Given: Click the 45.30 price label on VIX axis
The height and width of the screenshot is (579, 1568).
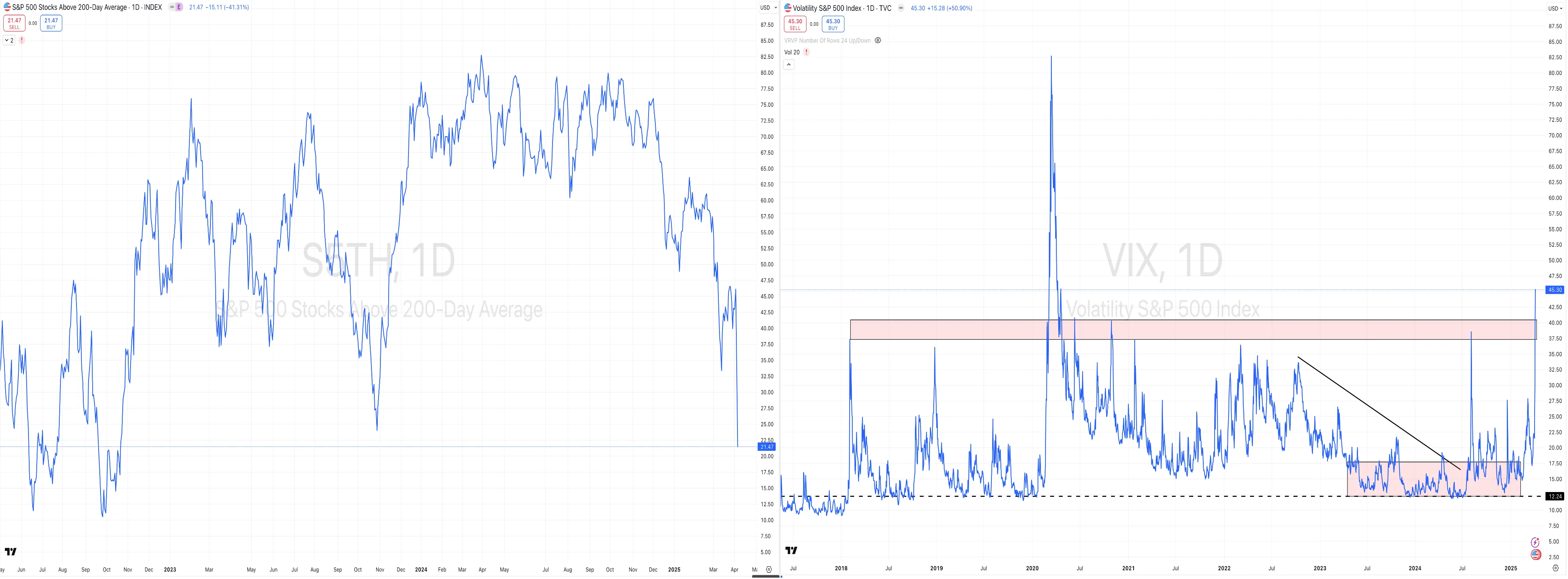Looking at the screenshot, I should tap(1554, 290).
